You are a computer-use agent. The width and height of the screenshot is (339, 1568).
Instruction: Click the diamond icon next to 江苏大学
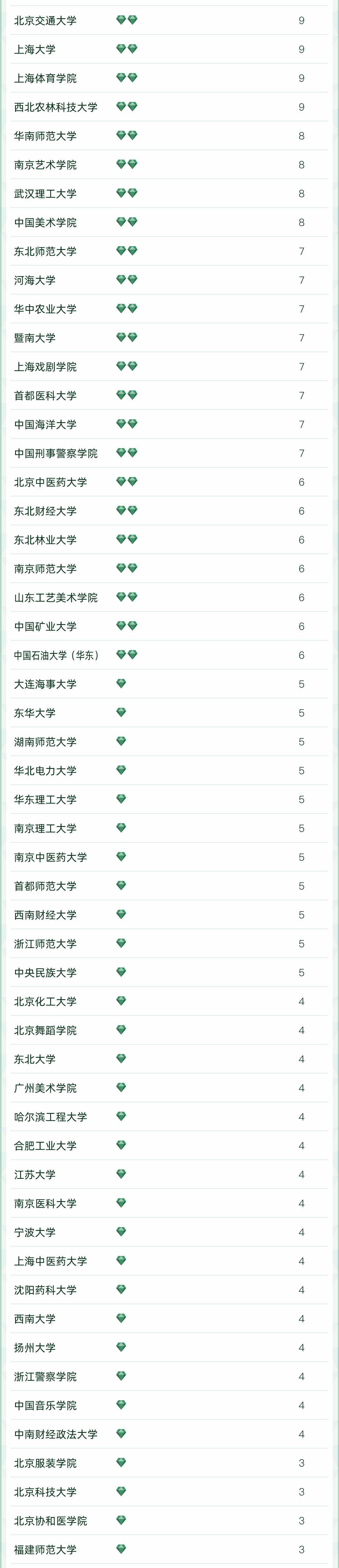click(x=121, y=1173)
